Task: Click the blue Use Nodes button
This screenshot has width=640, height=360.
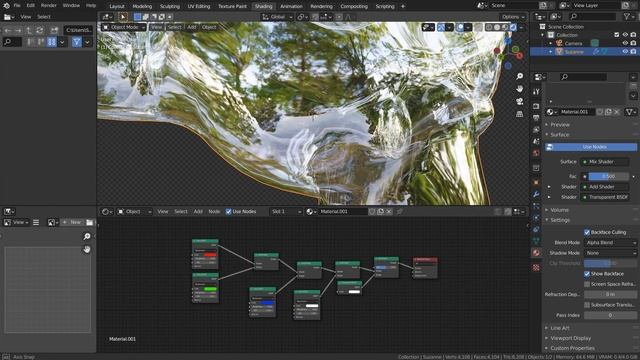Action: pyautogui.click(x=591, y=147)
